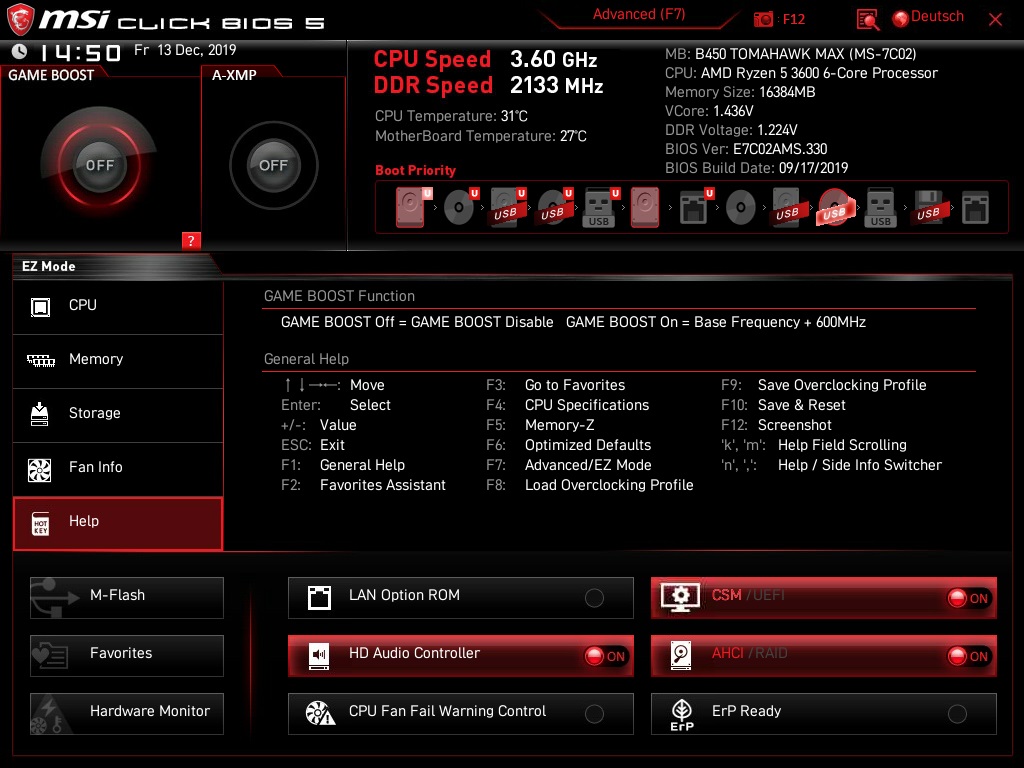The image size is (1024, 768).
Task: Toggle the GAME BOOST OFF knob
Action: pyautogui.click(x=99, y=165)
